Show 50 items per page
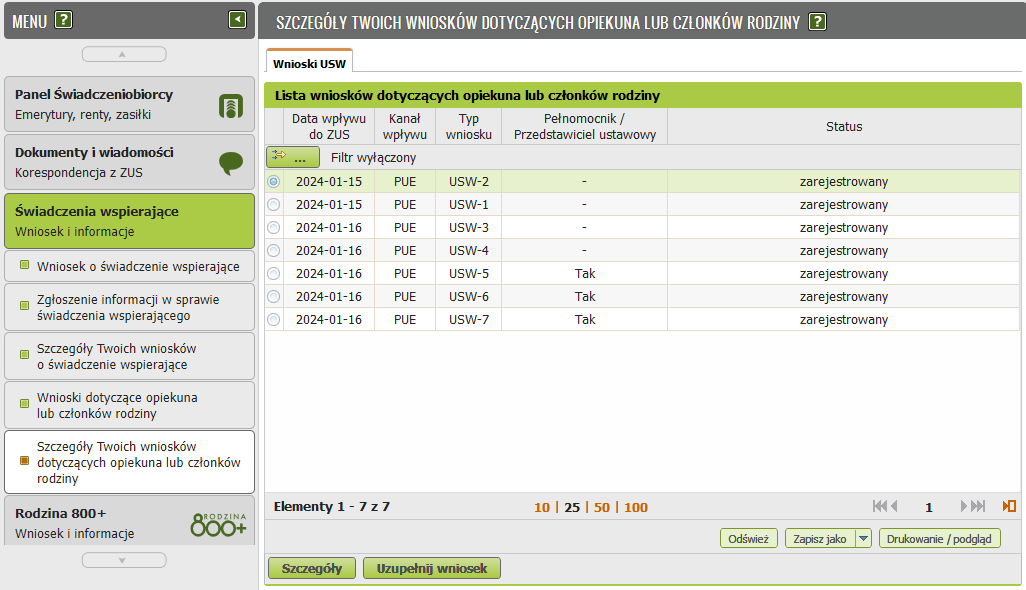Screen dimensions: 1026x590 pos(602,507)
